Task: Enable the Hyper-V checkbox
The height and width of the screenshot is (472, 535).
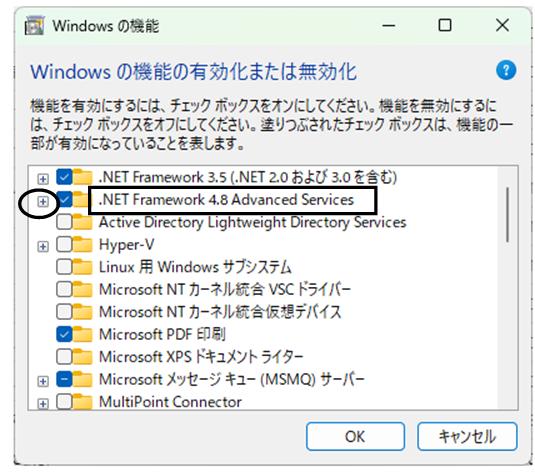Action: (x=64, y=244)
